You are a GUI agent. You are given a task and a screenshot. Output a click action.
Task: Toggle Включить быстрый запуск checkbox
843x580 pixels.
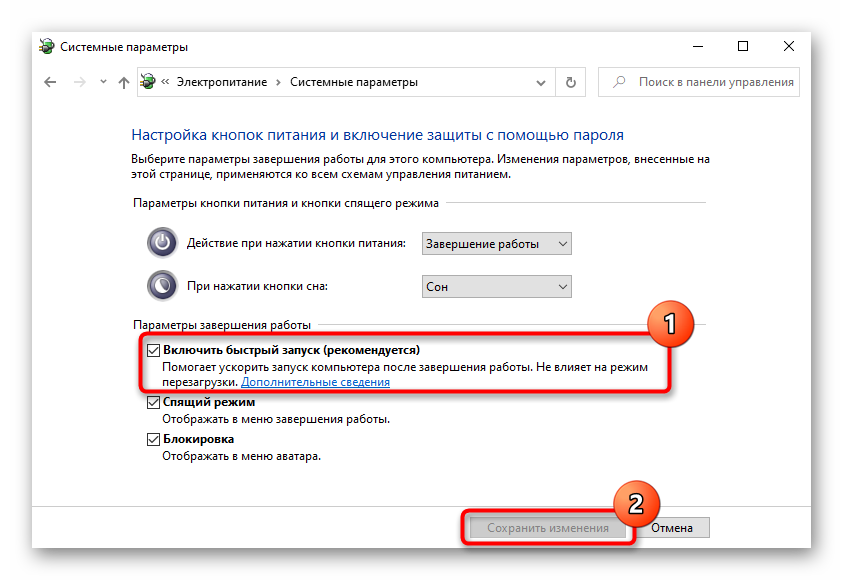click(154, 350)
